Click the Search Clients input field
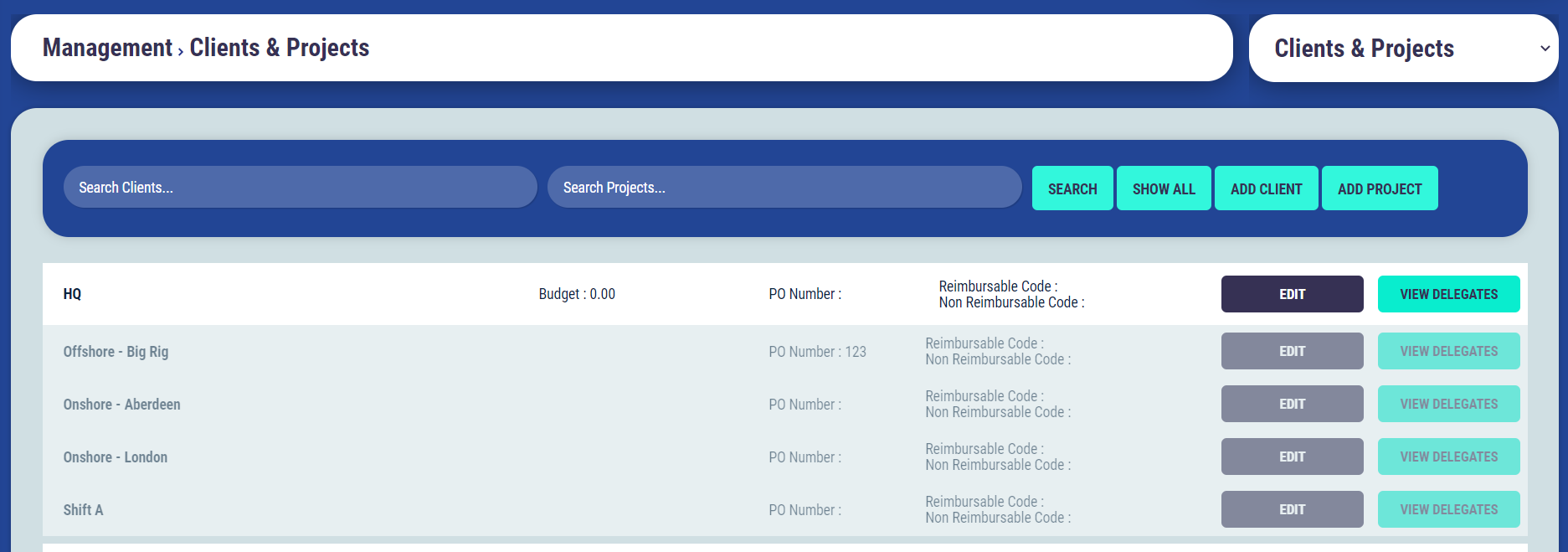This screenshot has width=1568, height=552. pyautogui.click(x=300, y=188)
